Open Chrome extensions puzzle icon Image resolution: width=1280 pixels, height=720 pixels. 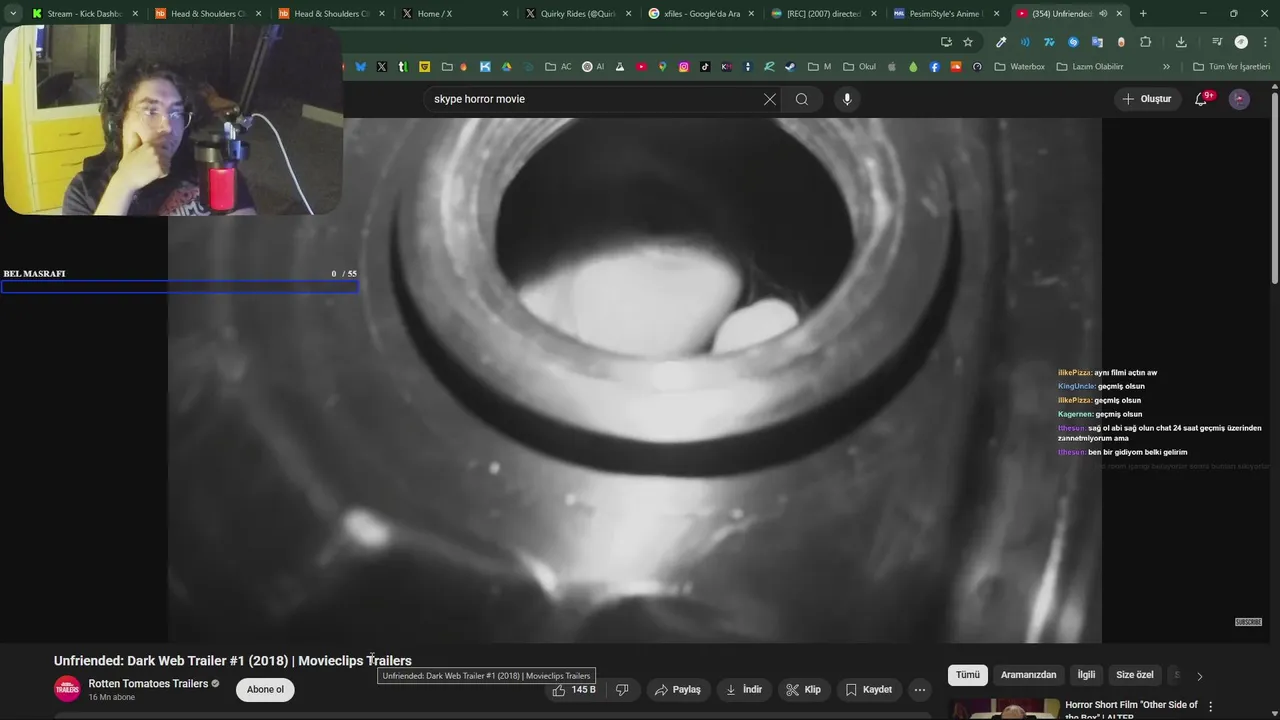click(1146, 42)
